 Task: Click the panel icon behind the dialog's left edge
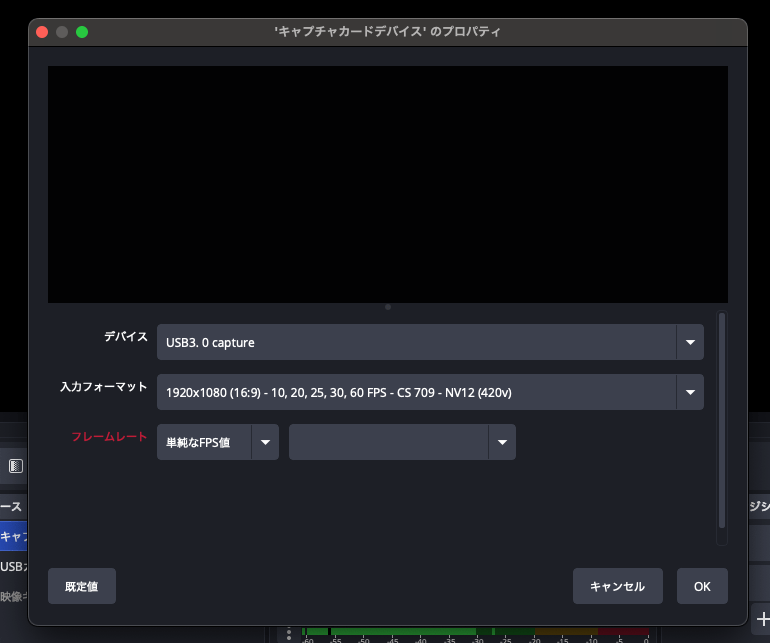click(15, 466)
